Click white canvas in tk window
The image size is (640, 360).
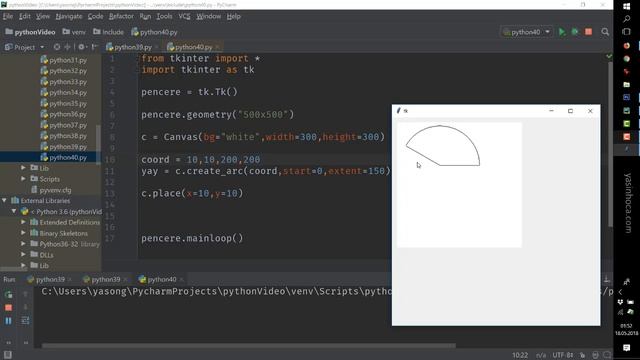pos(459,184)
